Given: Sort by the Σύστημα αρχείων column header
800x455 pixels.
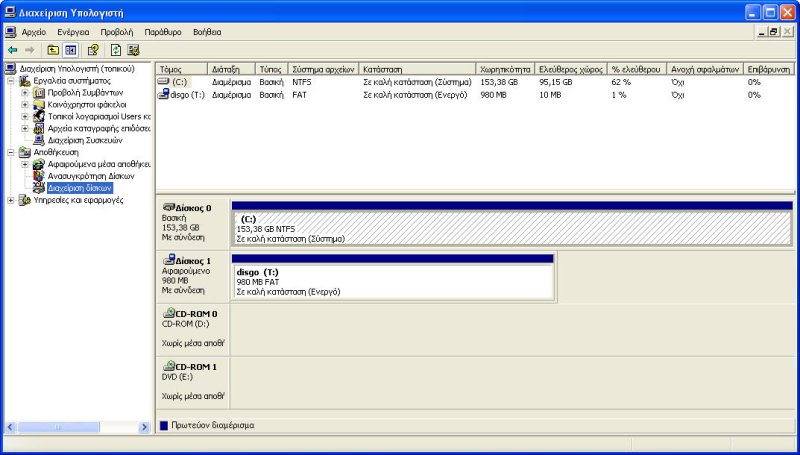Looking at the screenshot, I should (323, 69).
